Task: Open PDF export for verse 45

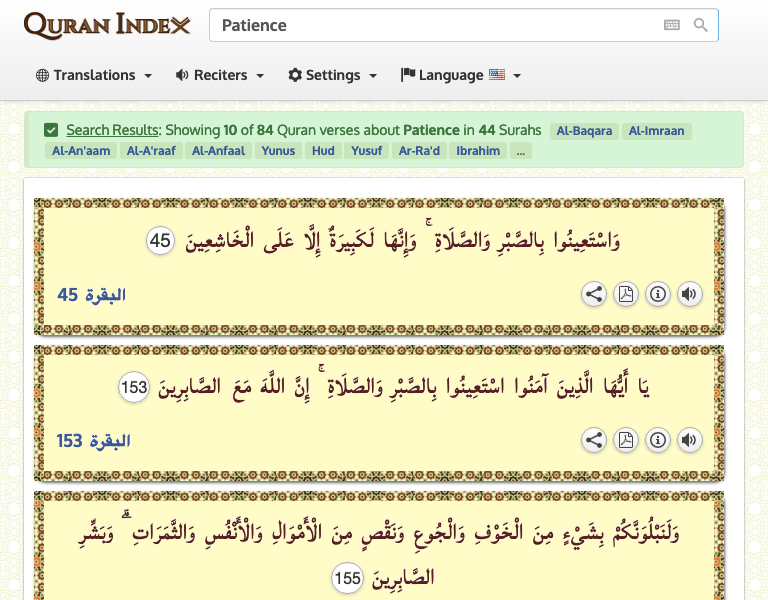Action: point(626,295)
